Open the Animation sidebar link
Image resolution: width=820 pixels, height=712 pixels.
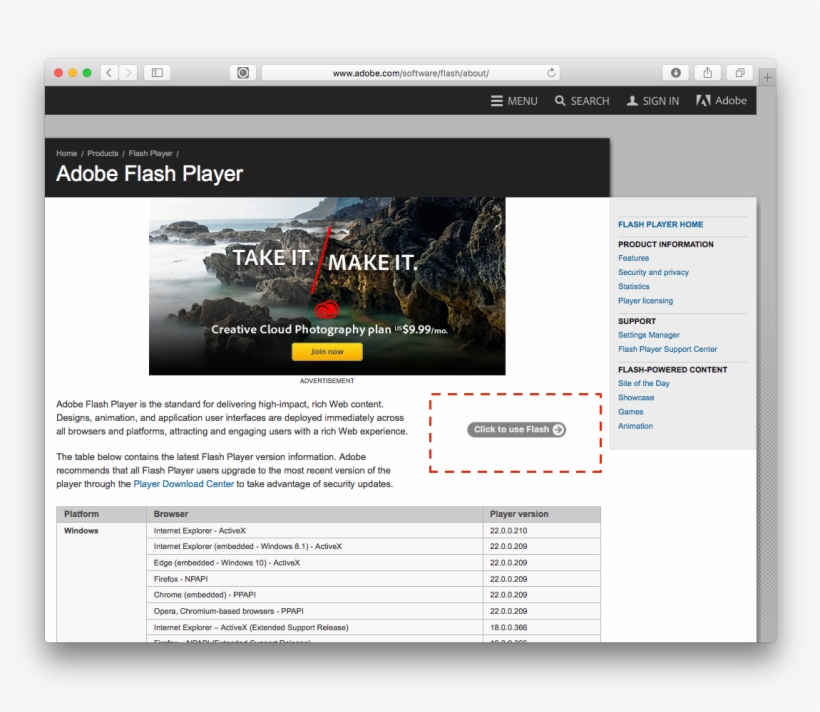[x=635, y=426]
